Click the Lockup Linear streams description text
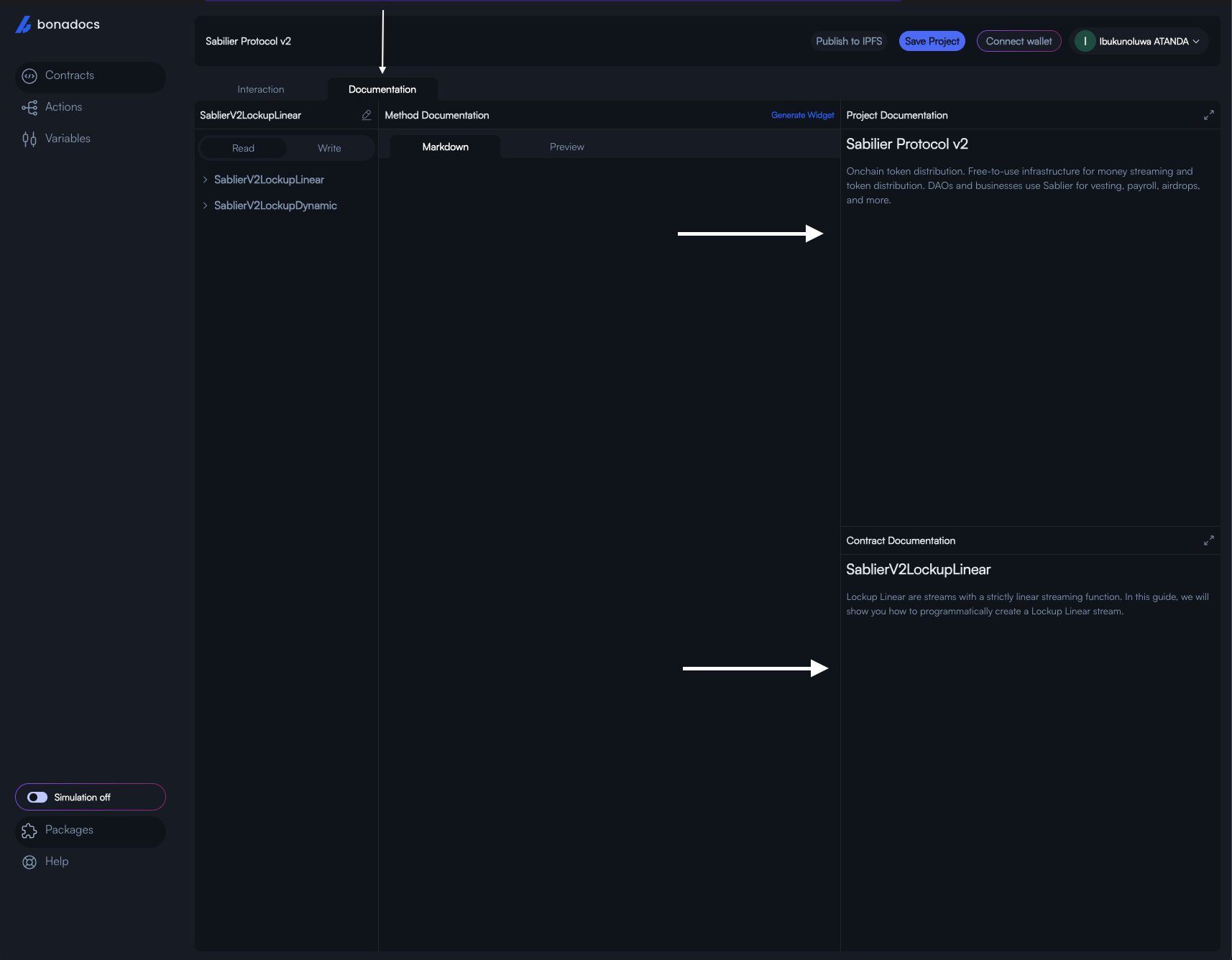Viewport: 1232px width, 960px height. tap(1027, 604)
